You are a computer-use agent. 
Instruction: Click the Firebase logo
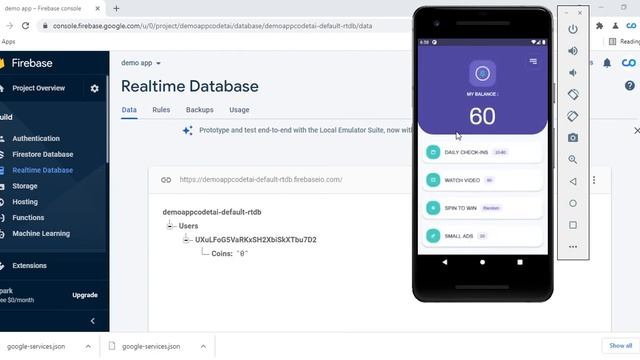click(x=27, y=63)
